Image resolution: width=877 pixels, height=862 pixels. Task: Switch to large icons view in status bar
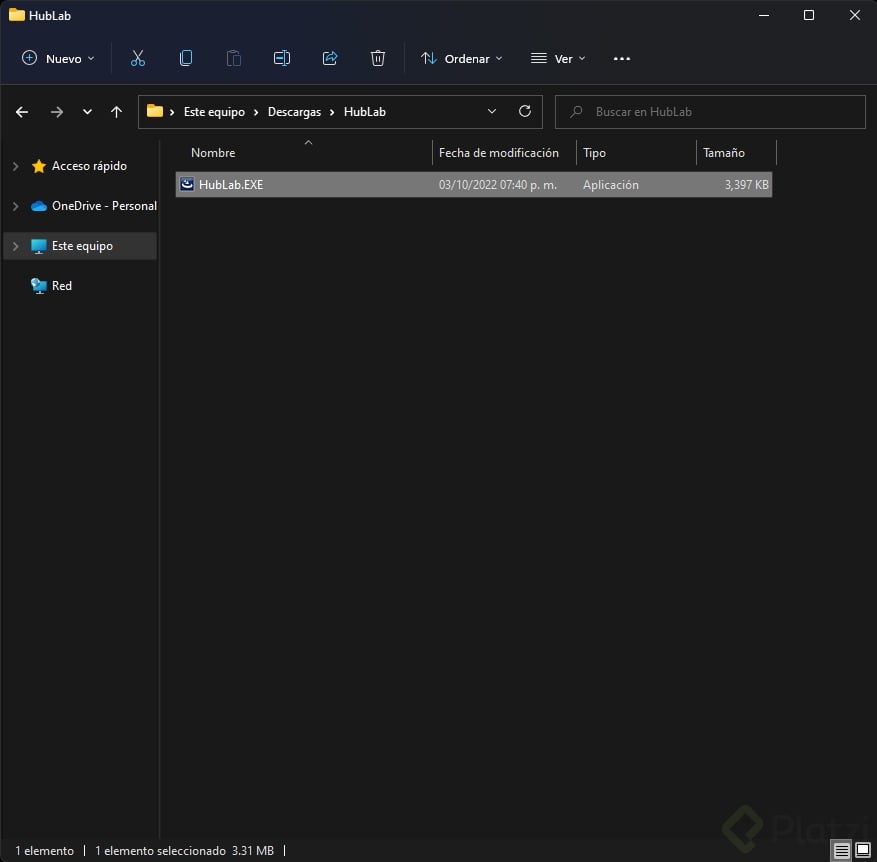863,850
